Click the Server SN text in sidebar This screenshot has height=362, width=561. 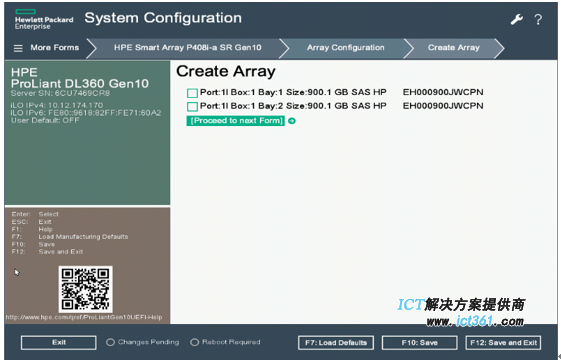pyautogui.click(x=60, y=93)
